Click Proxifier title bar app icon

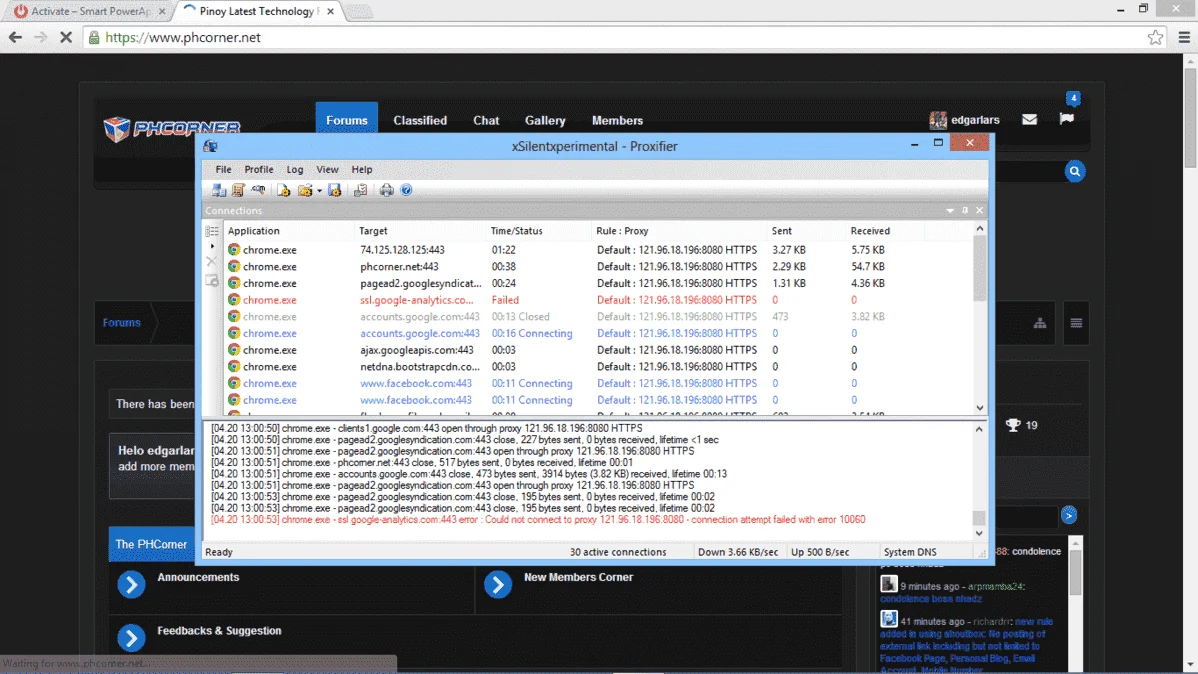tap(211, 146)
